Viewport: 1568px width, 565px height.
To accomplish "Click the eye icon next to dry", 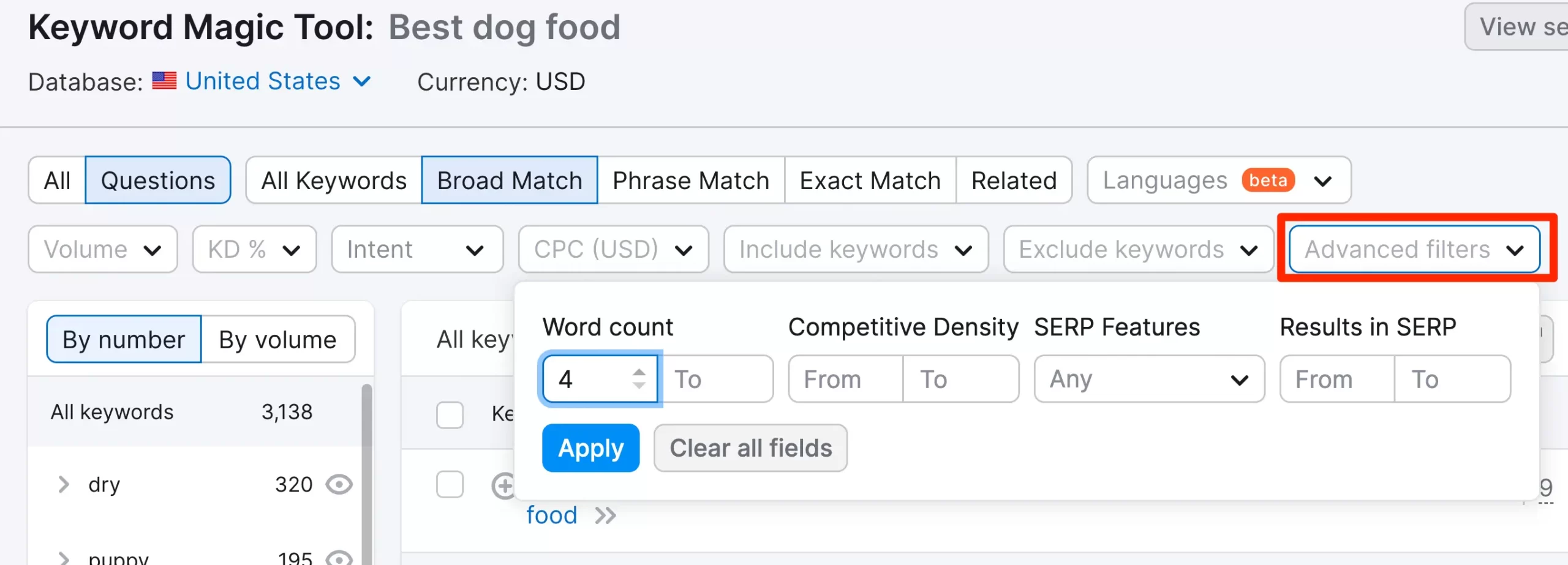I will 339,485.
